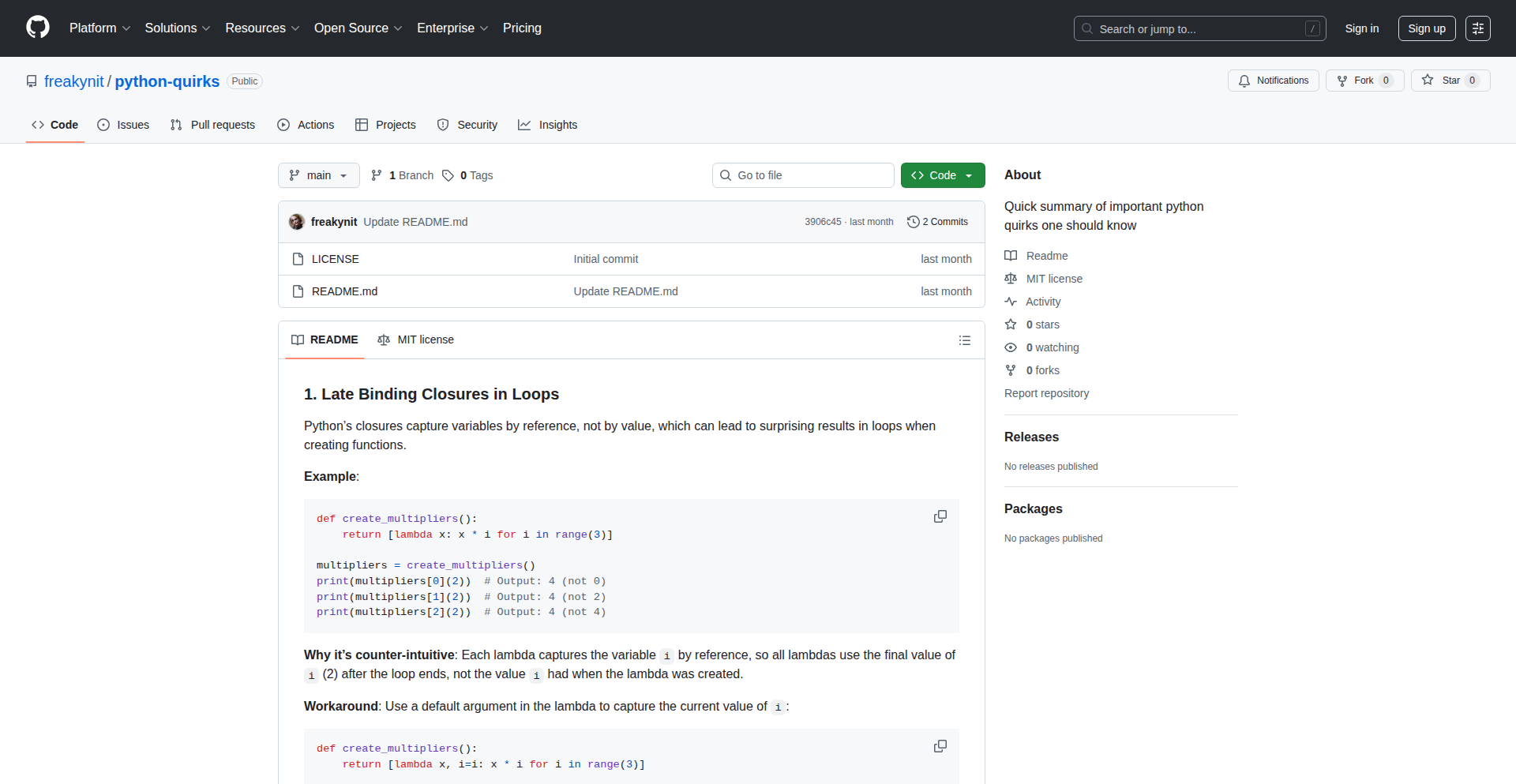Open the green Code dropdown
This screenshot has width=1516, height=784.
tap(942, 175)
